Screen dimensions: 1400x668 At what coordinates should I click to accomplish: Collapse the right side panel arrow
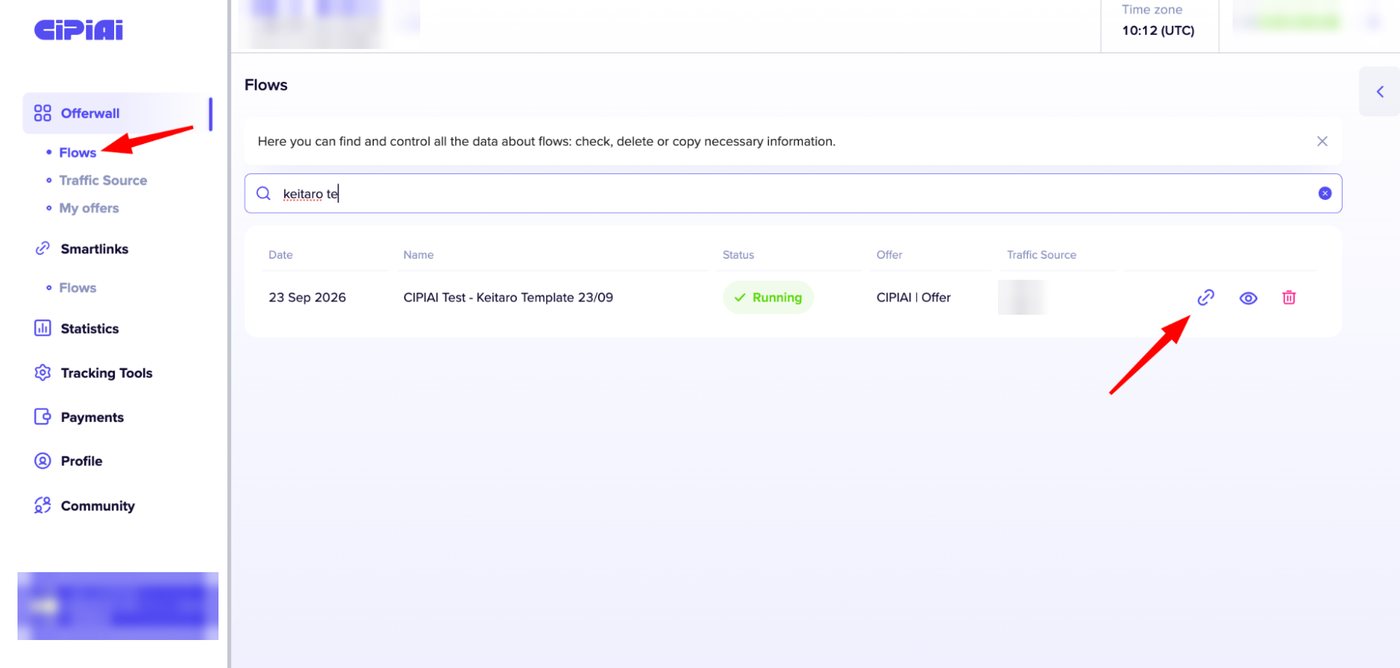1380,92
